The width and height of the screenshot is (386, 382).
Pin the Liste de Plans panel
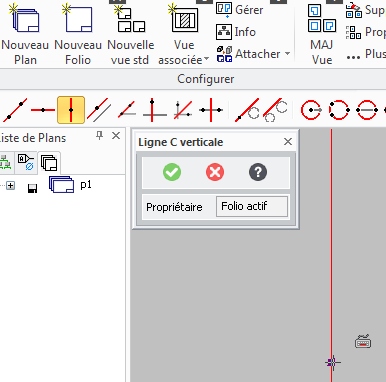99,135
